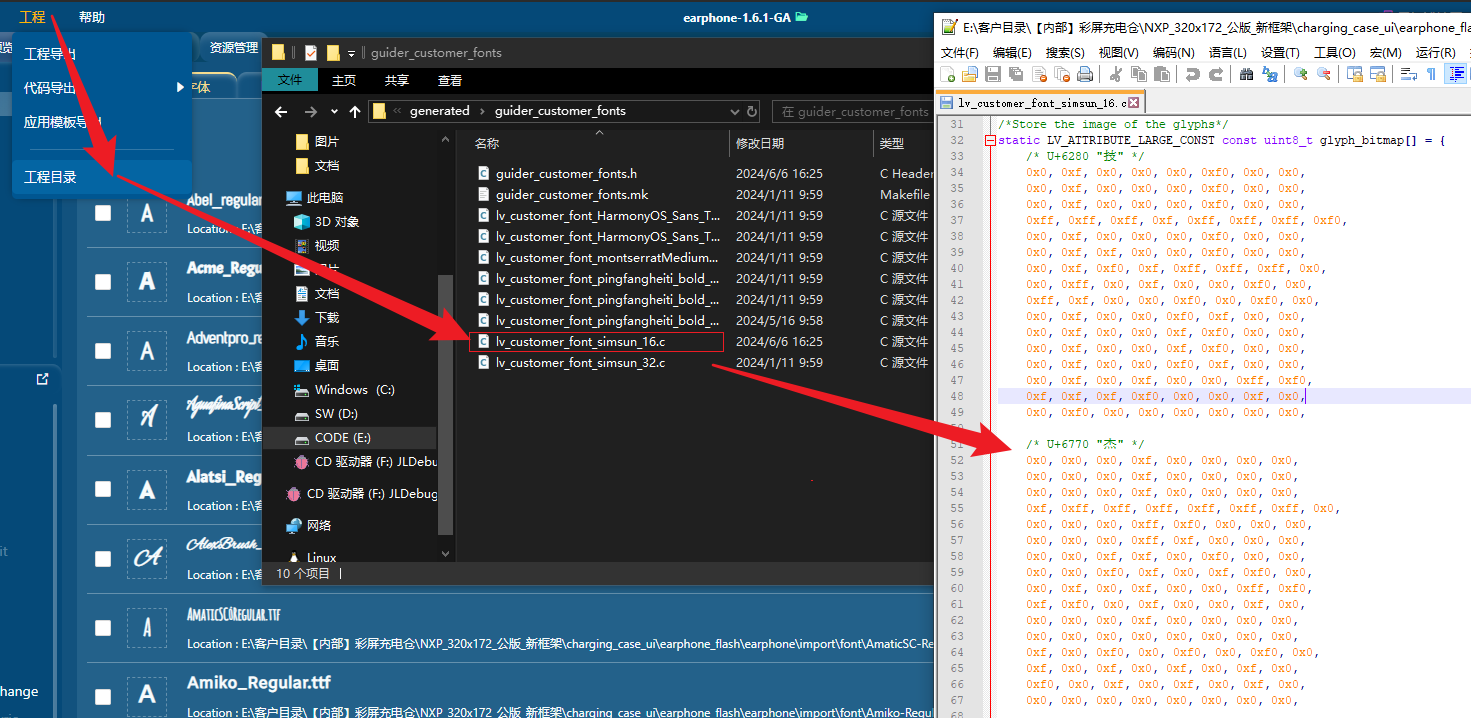The image size is (1471, 718).
Task: Choose 工程目录 from the 工程 menu
Action: point(101,177)
